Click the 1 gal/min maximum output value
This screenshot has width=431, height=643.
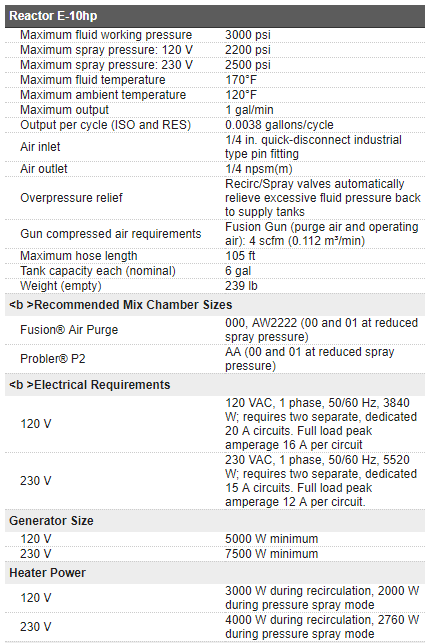[x=249, y=110]
